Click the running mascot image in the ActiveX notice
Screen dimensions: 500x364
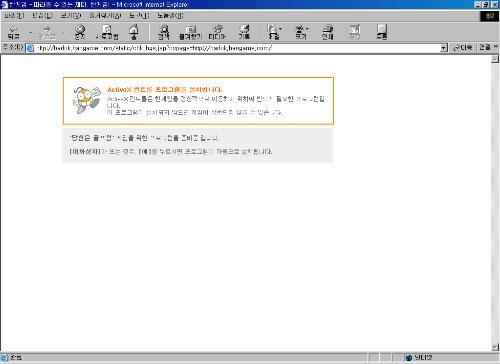[87, 100]
